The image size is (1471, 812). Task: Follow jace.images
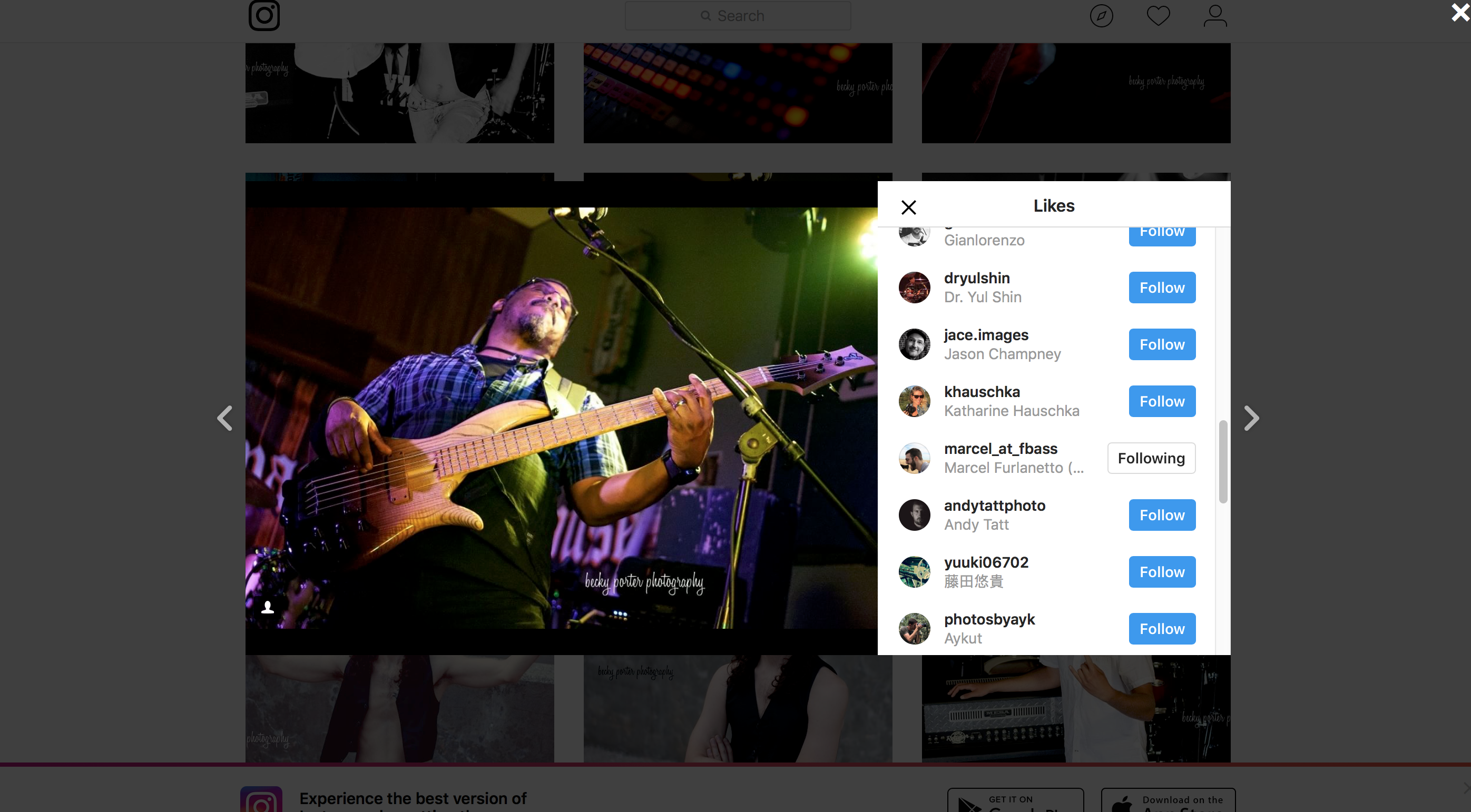[x=1162, y=345]
